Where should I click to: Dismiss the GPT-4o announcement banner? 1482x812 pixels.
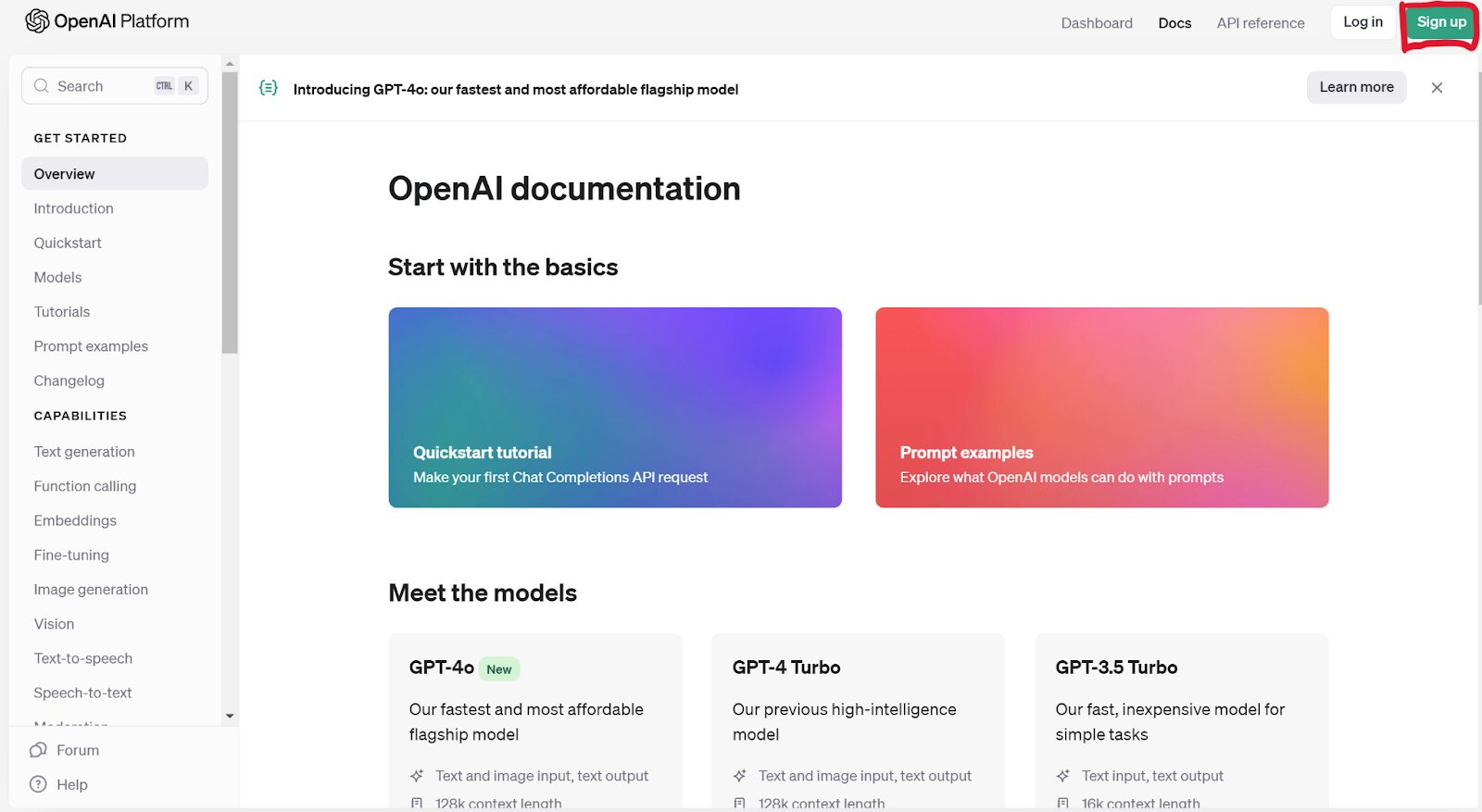(x=1437, y=88)
